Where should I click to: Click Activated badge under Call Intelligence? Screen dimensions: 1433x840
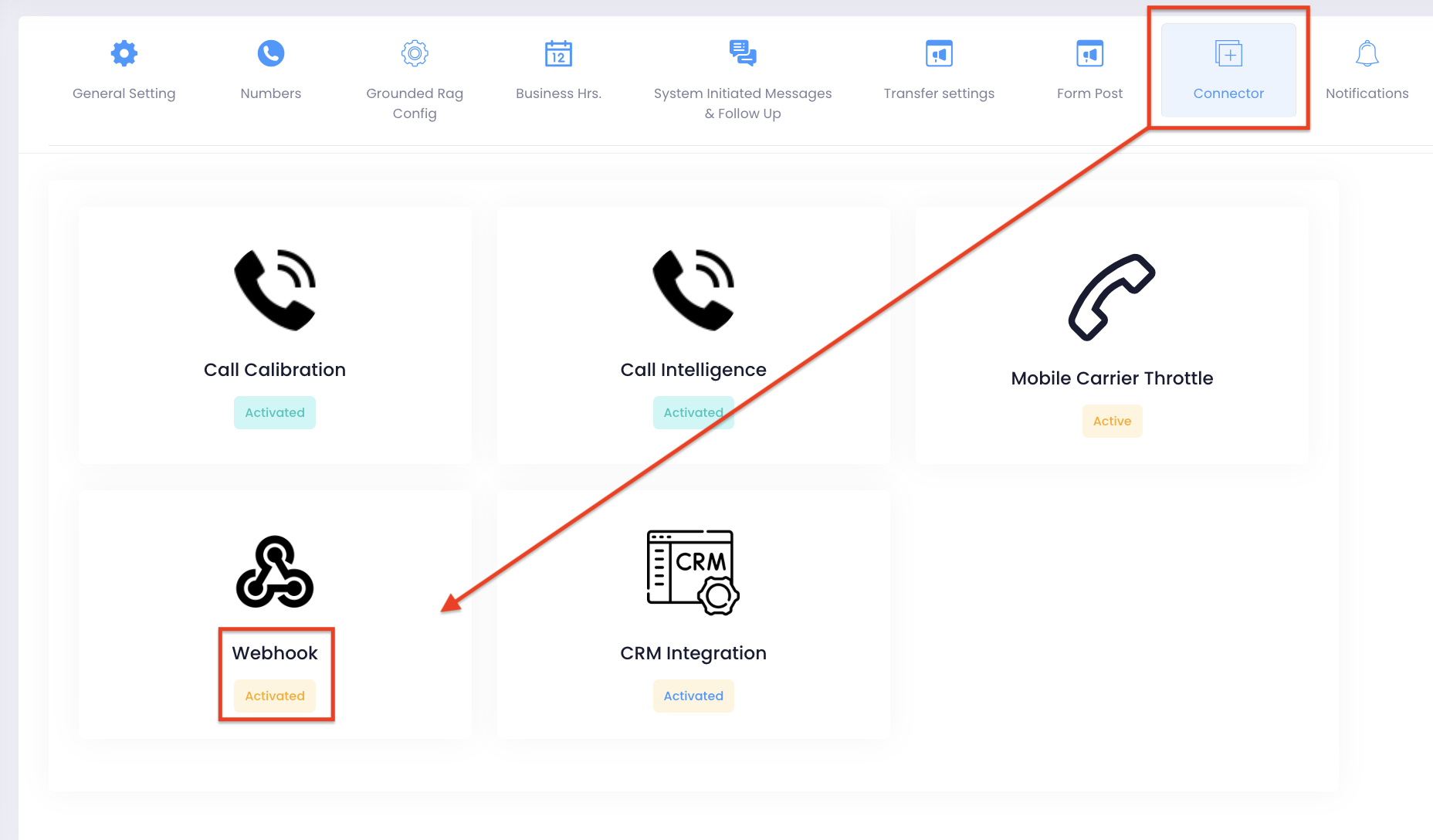(x=693, y=412)
